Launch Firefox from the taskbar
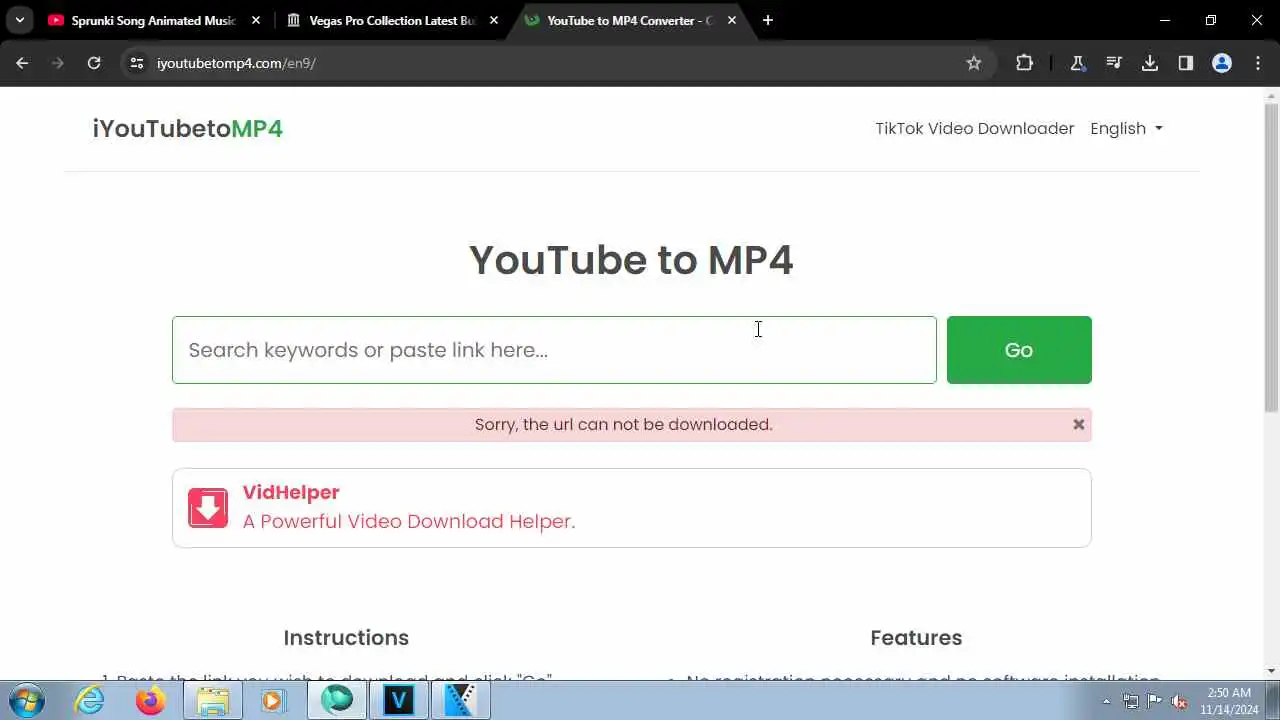The image size is (1280, 720). tap(151, 700)
